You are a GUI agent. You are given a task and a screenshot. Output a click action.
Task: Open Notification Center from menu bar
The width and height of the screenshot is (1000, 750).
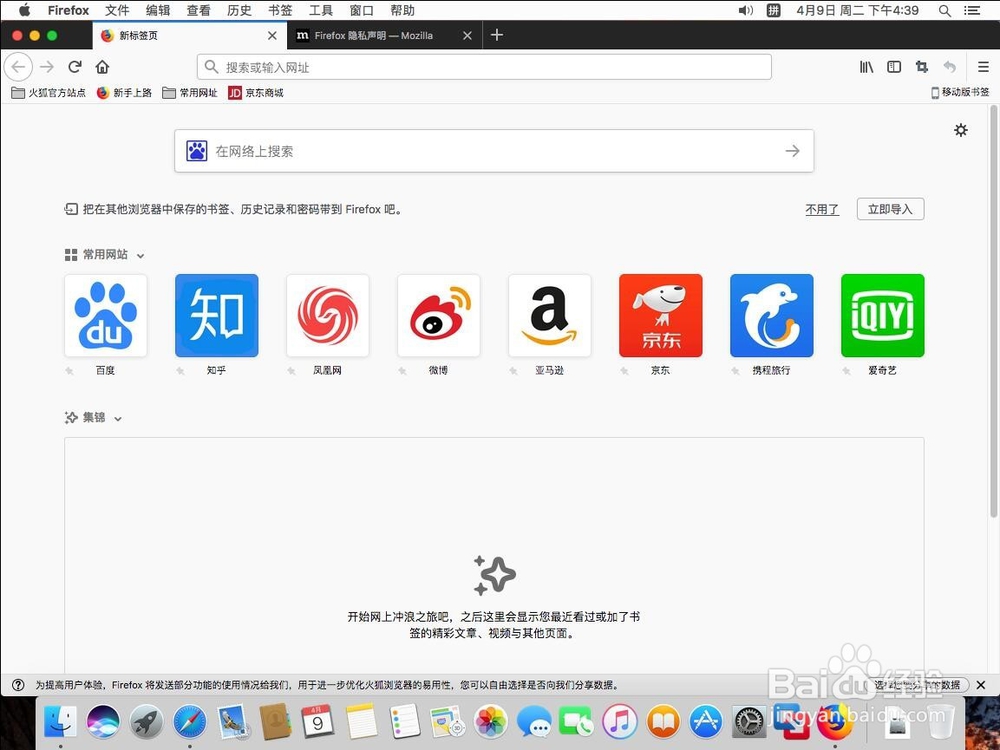[x=972, y=10]
